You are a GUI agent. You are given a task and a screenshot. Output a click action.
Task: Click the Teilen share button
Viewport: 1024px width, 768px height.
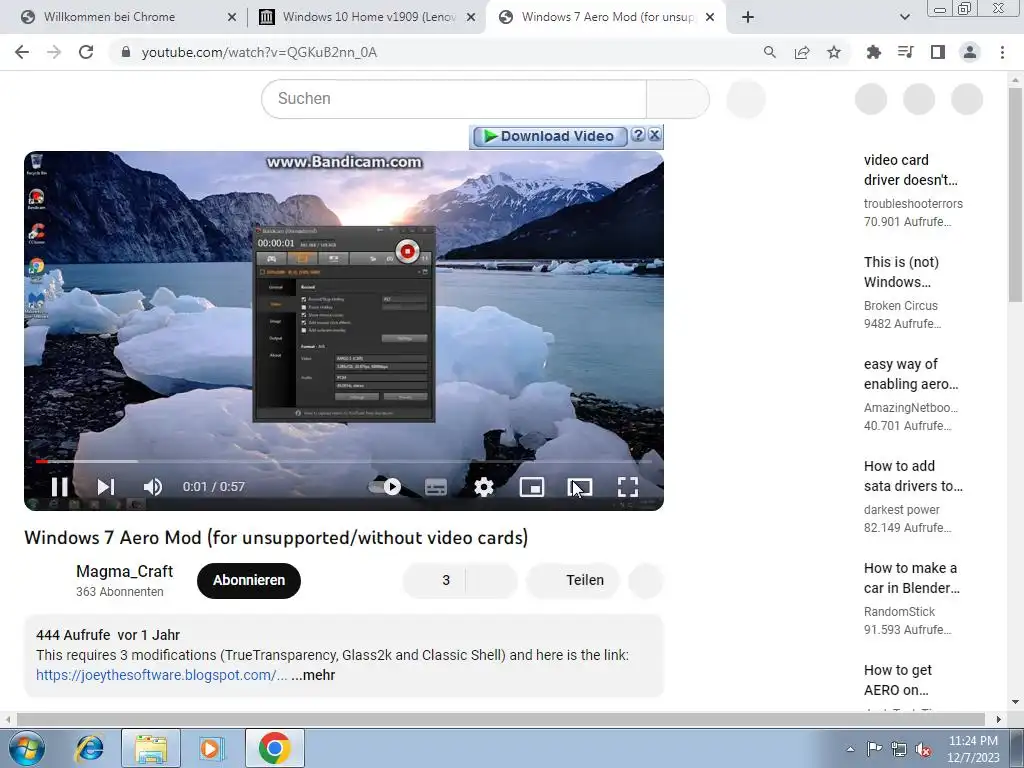pyautogui.click(x=573, y=580)
